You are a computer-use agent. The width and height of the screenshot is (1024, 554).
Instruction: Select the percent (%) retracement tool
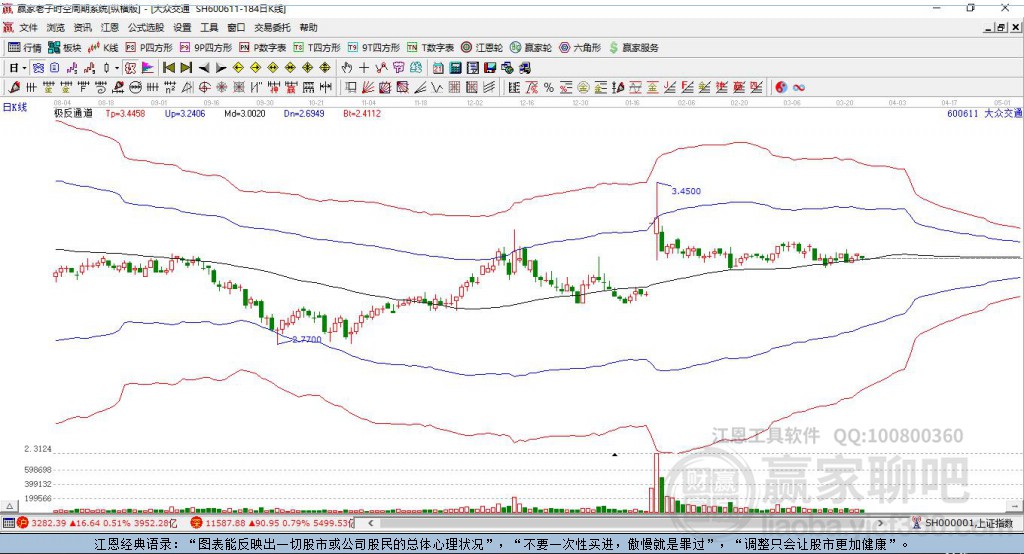(x=549, y=87)
